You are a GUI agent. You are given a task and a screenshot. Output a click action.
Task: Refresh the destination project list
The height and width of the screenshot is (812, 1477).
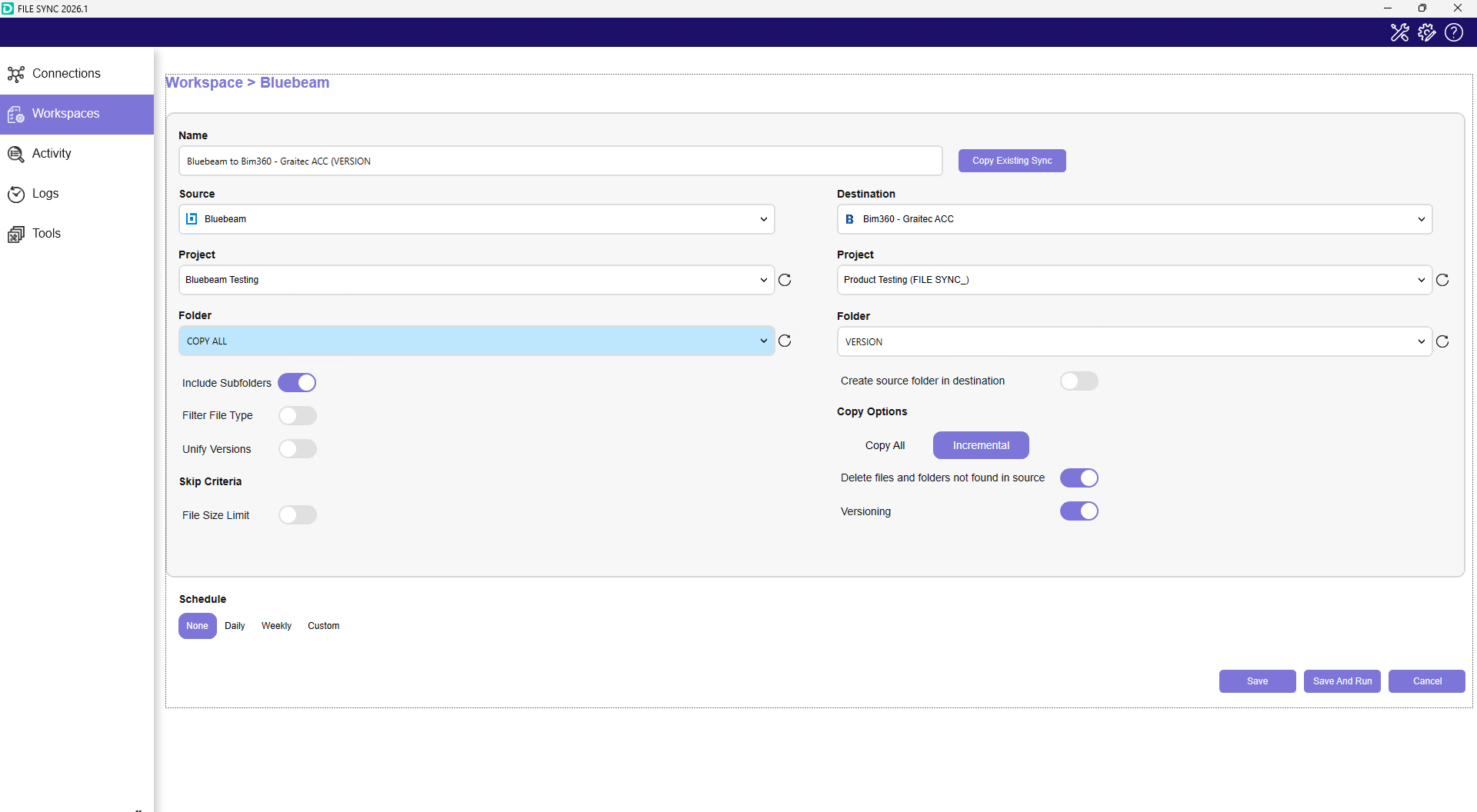pyautogui.click(x=1442, y=280)
